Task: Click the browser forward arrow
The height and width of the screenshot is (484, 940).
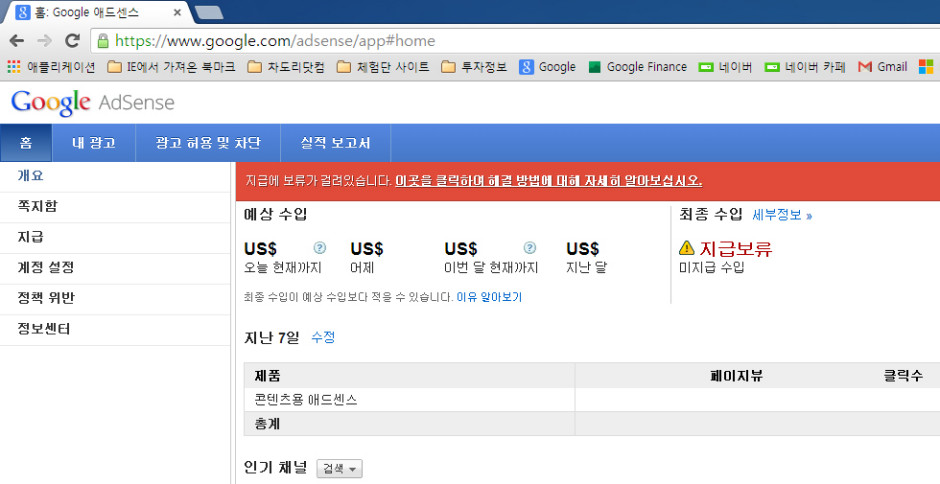Action: pyautogui.click(x=44, y=41)
